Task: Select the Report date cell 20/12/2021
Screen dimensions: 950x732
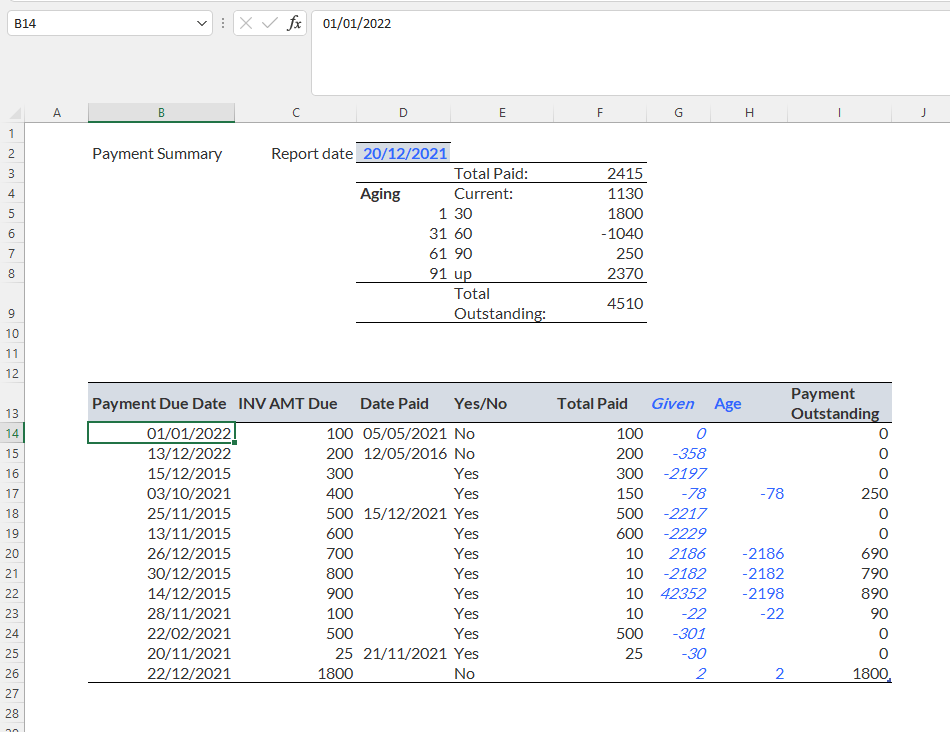Action: click(404, 153)
